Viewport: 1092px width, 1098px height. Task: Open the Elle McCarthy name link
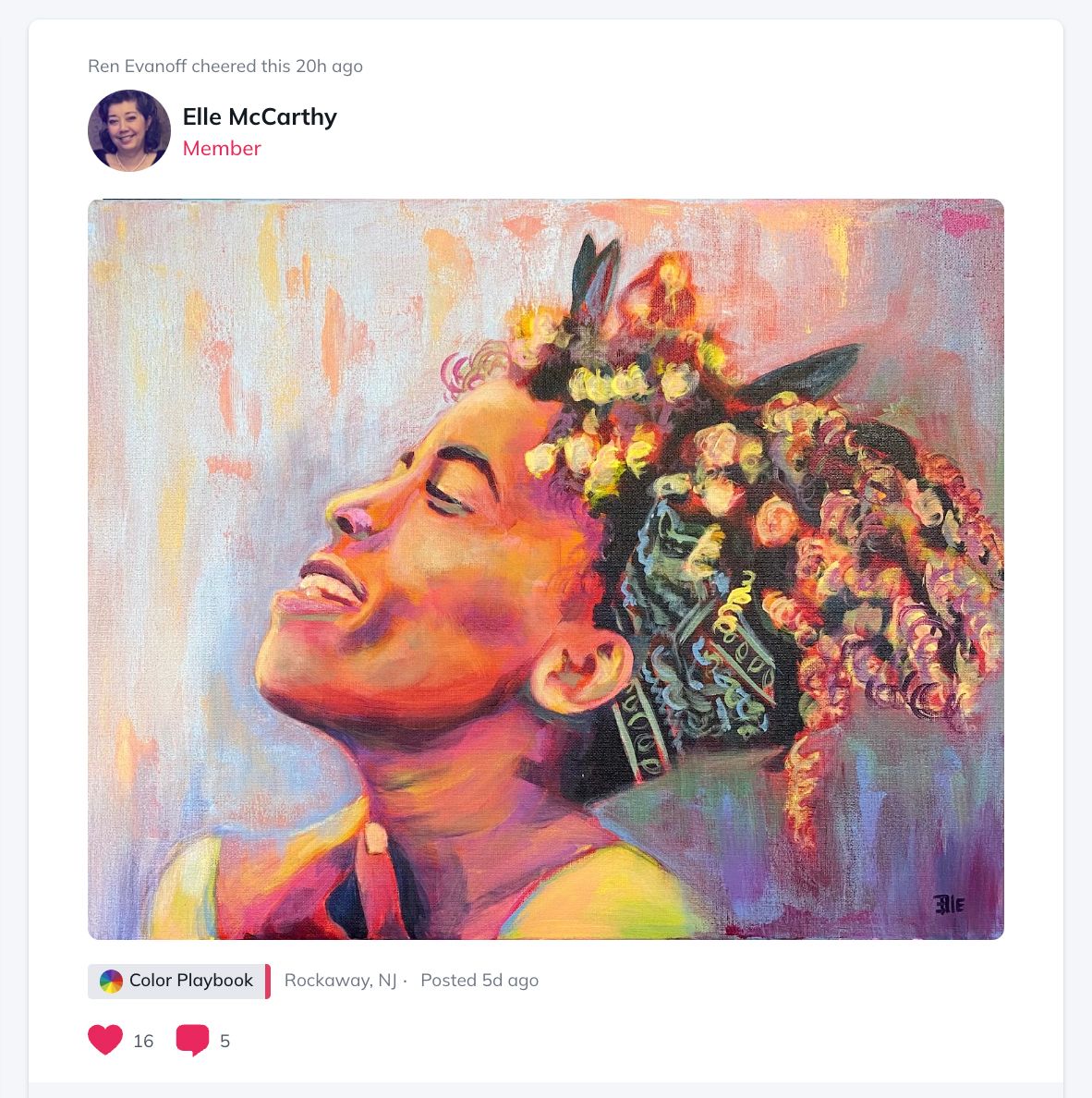(260, 116)
